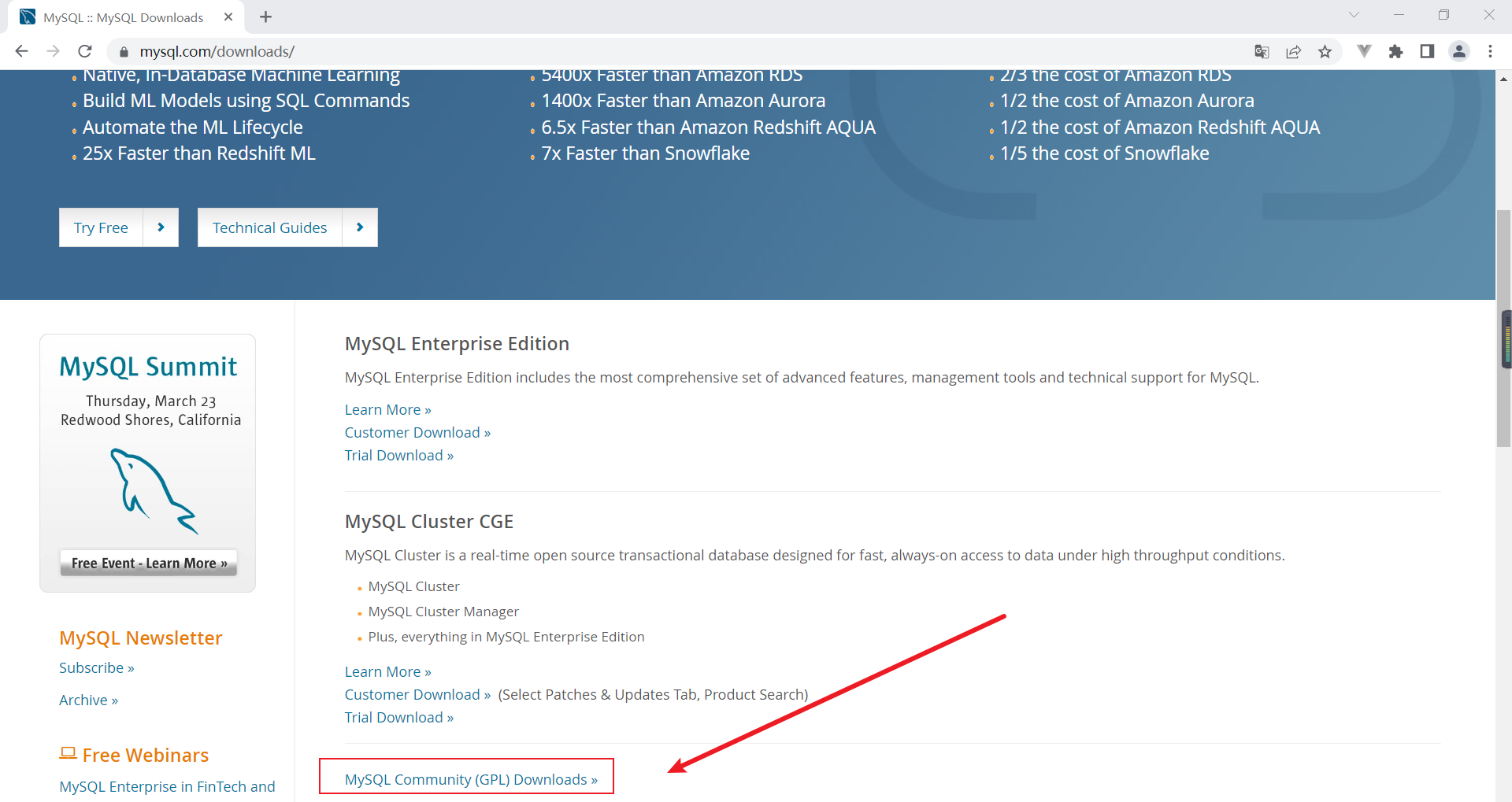This screenshot has height=802, width=1512.
Task: Click '1400x Faster than Amazon Aurora' text
Action: click(684, 101)
